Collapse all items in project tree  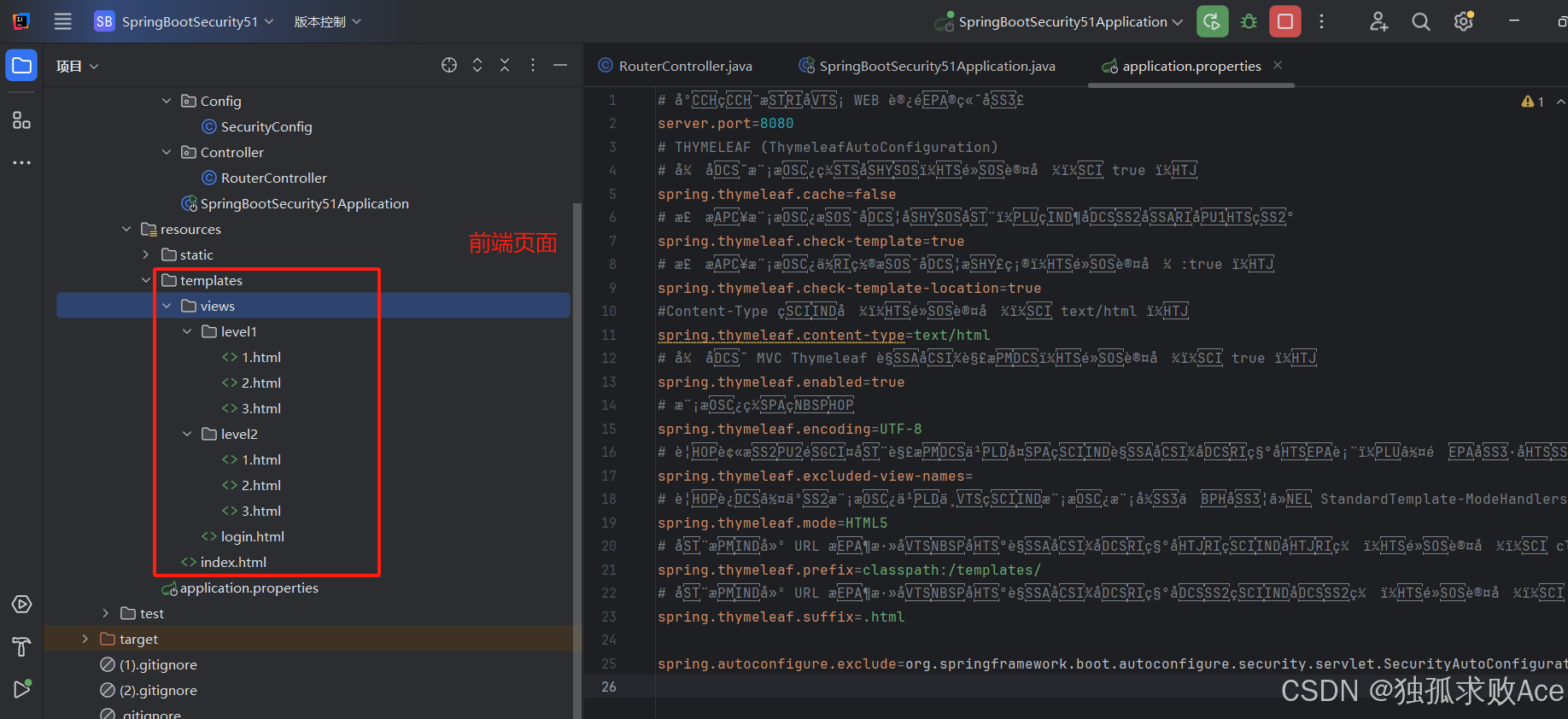tap(505, 66)
